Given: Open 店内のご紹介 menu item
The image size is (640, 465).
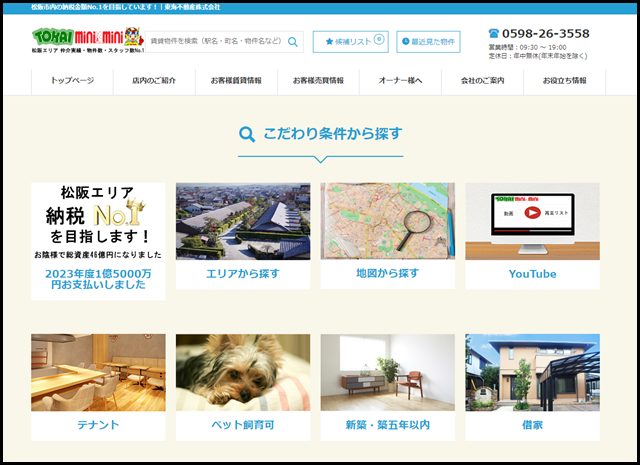Looking at the screenshot, I should coord(154,81).
